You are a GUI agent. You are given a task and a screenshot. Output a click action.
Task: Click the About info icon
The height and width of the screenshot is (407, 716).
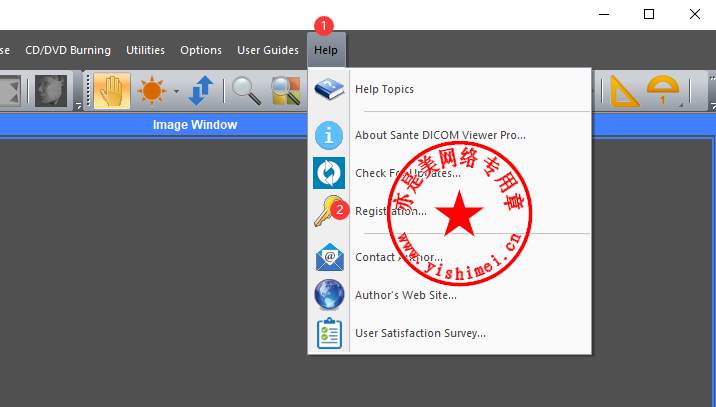329,135
